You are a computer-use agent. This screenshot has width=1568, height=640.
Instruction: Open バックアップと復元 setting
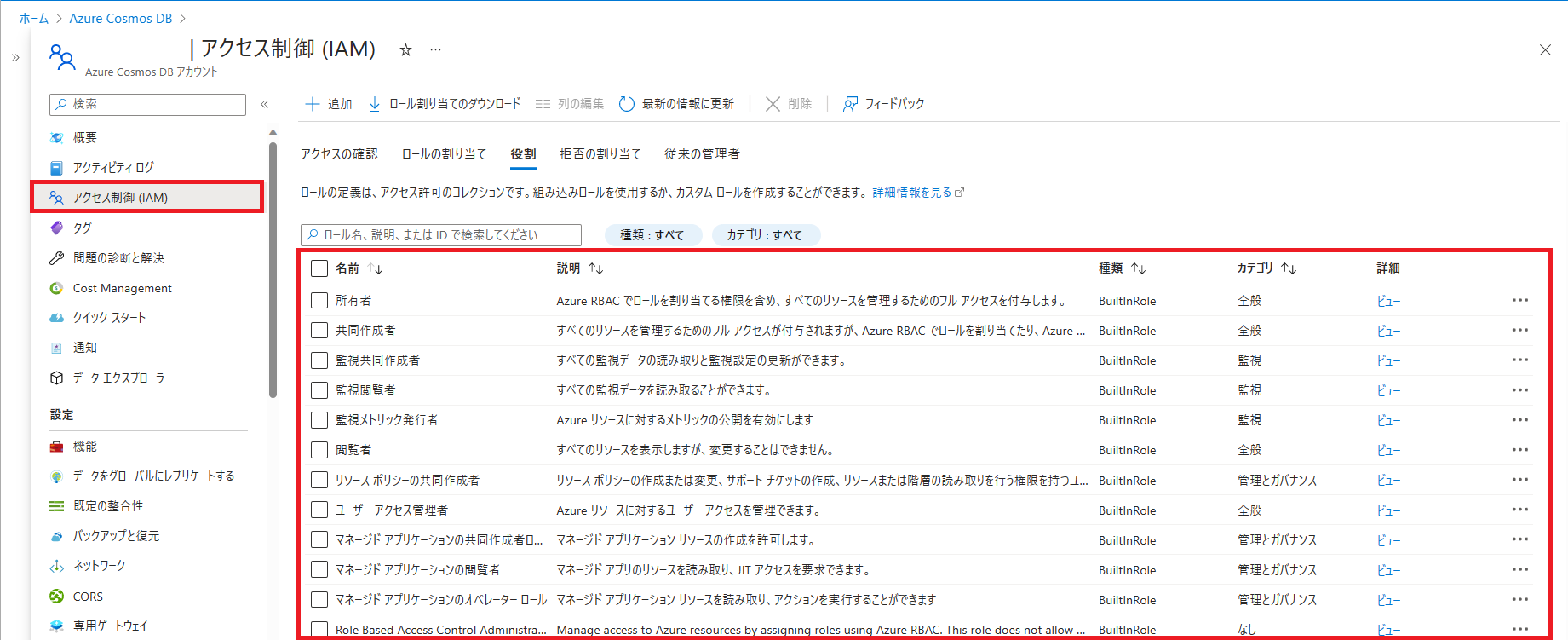click(x=116, y=536)
